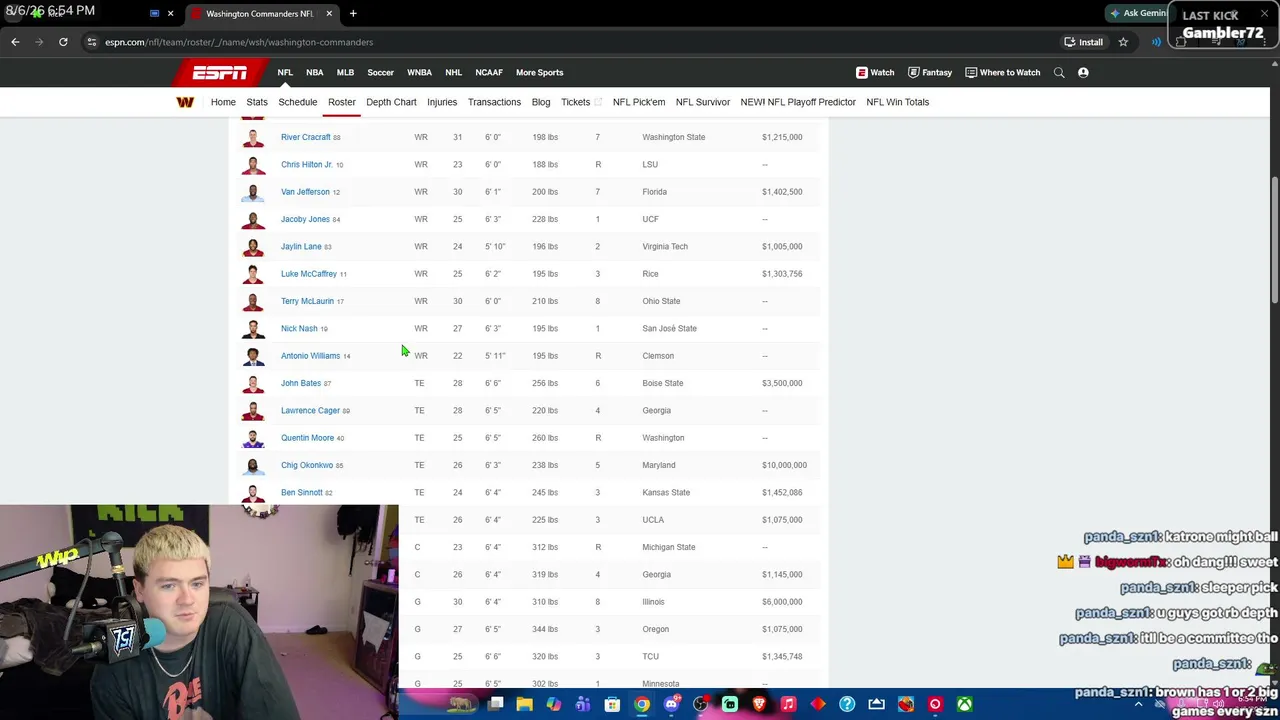Open Antonio Williams player page
This screenshot has width=1280, height=720.
310,355
